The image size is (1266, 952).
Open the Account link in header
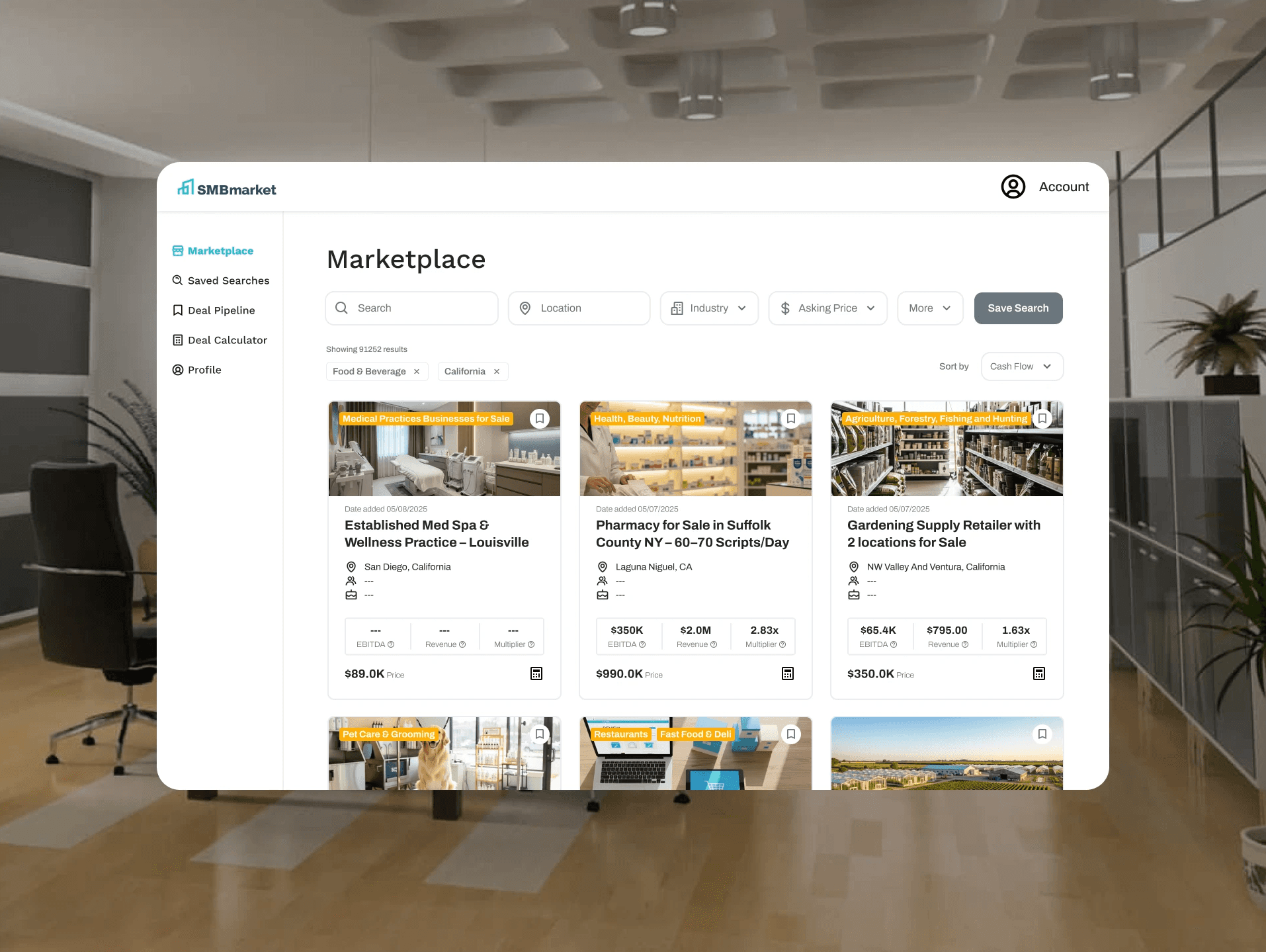point(1064,187)
